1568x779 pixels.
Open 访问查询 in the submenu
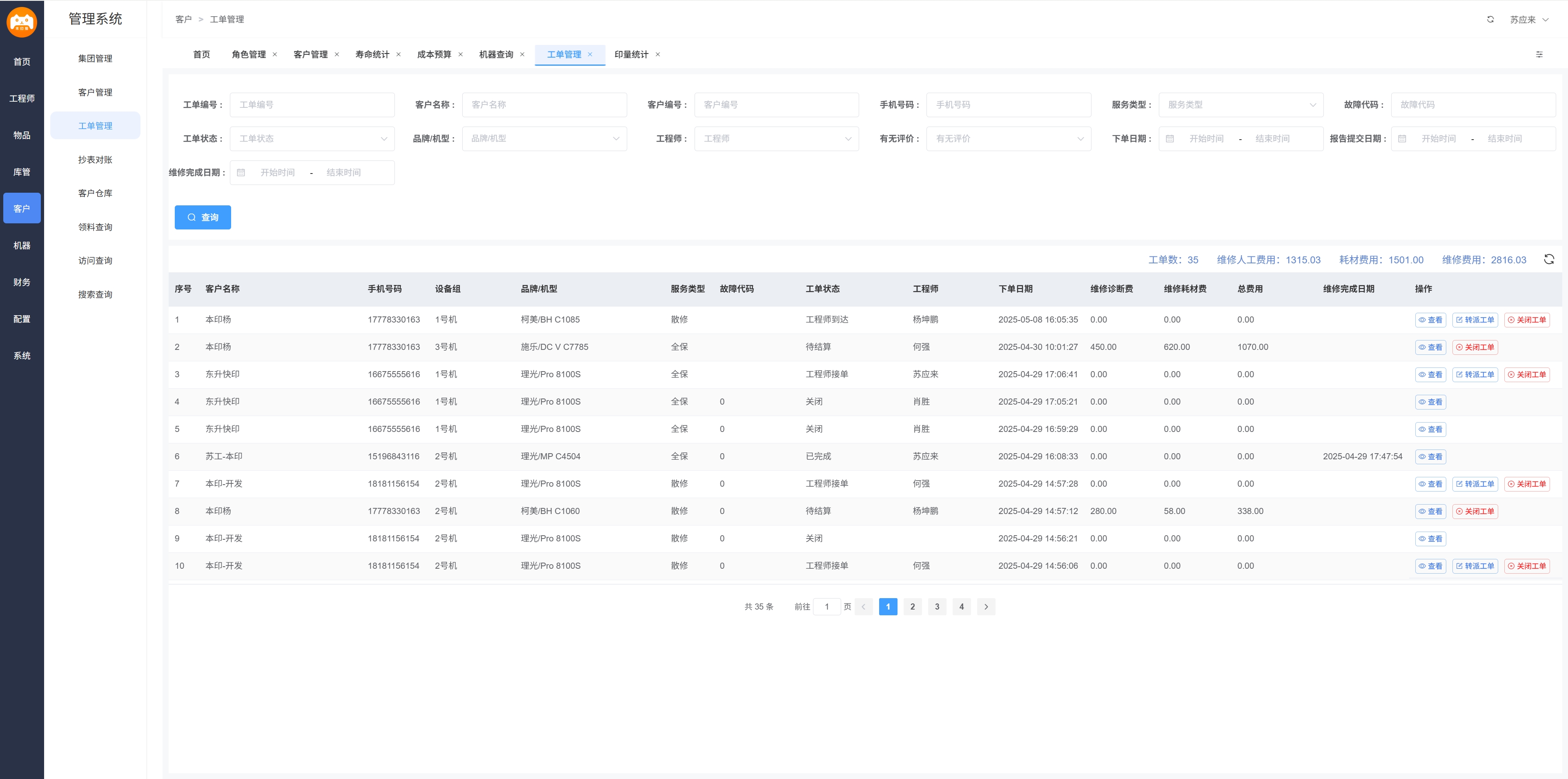click(96, 261)
